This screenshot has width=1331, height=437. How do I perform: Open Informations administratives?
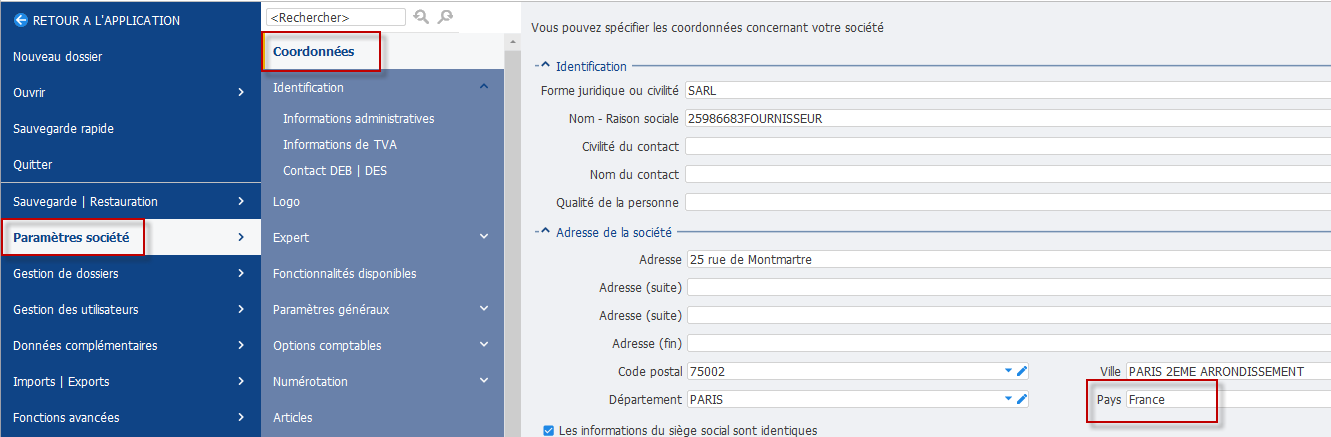coord(358,119)
